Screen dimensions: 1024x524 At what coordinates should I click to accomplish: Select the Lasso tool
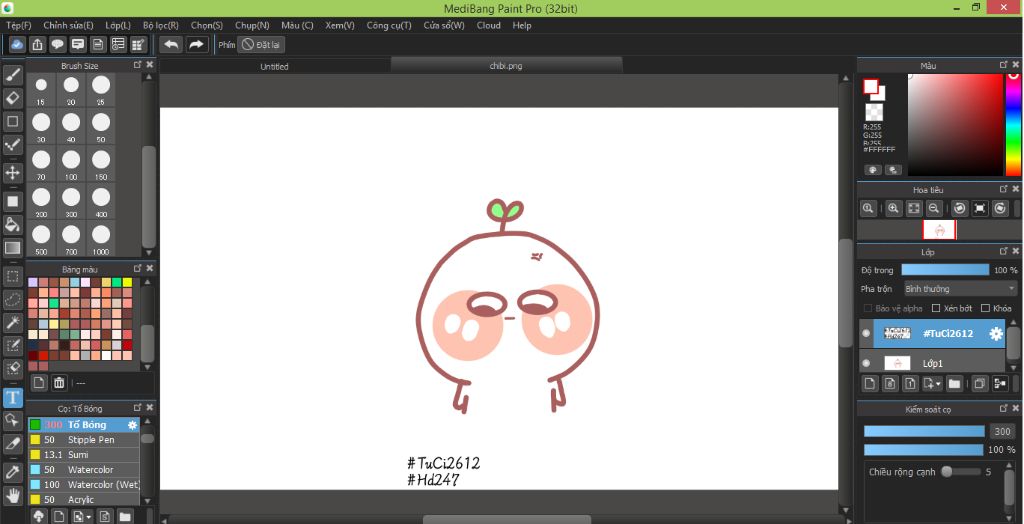click(x=12, y=299)
